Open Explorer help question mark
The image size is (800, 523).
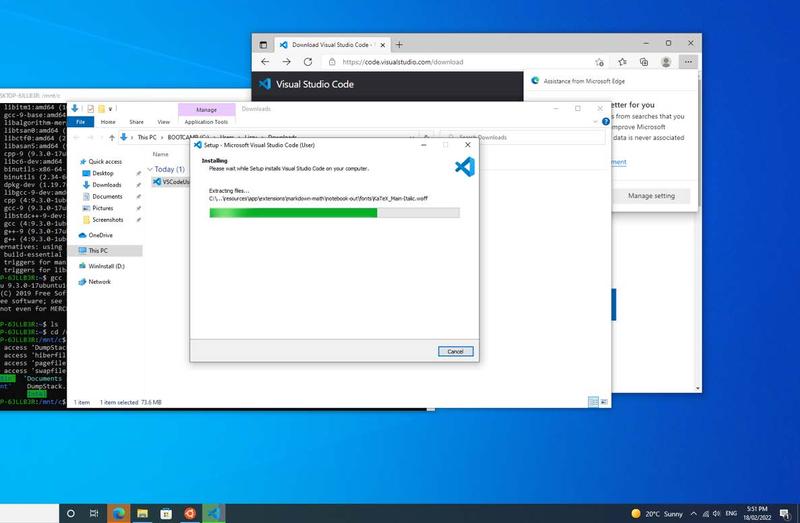606,121
